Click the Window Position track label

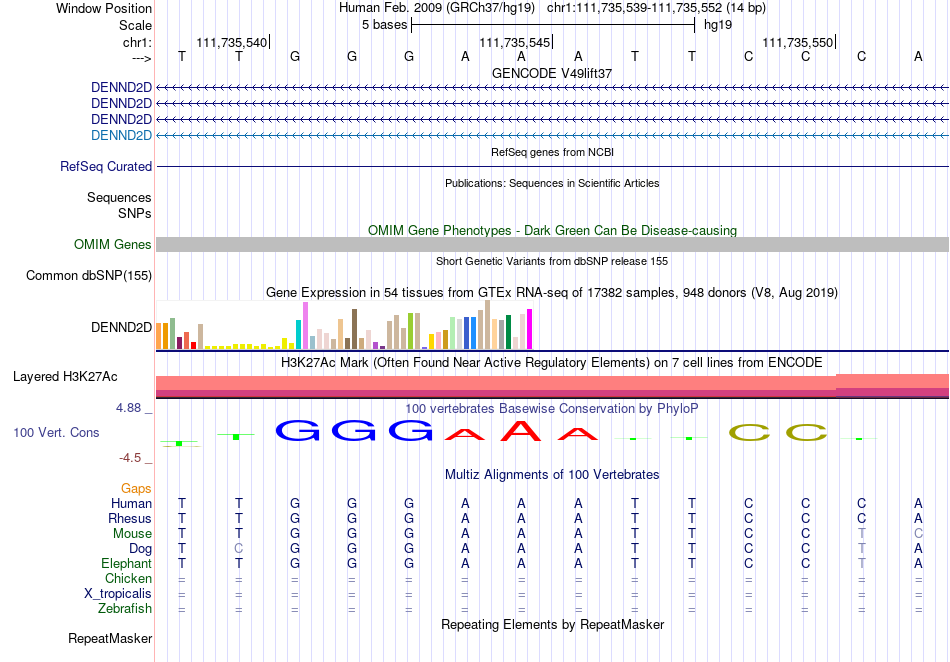[104, 8]
